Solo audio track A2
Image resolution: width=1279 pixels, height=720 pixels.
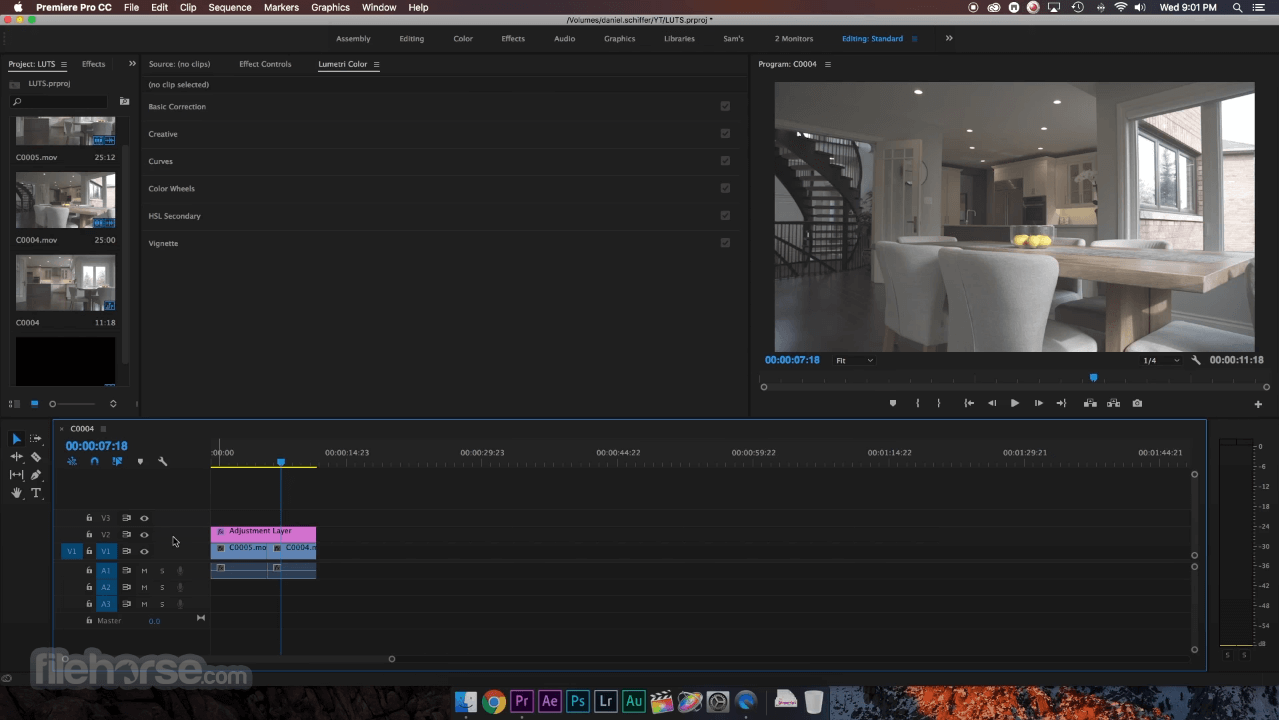pyautogui.click(x=162, y=587)
